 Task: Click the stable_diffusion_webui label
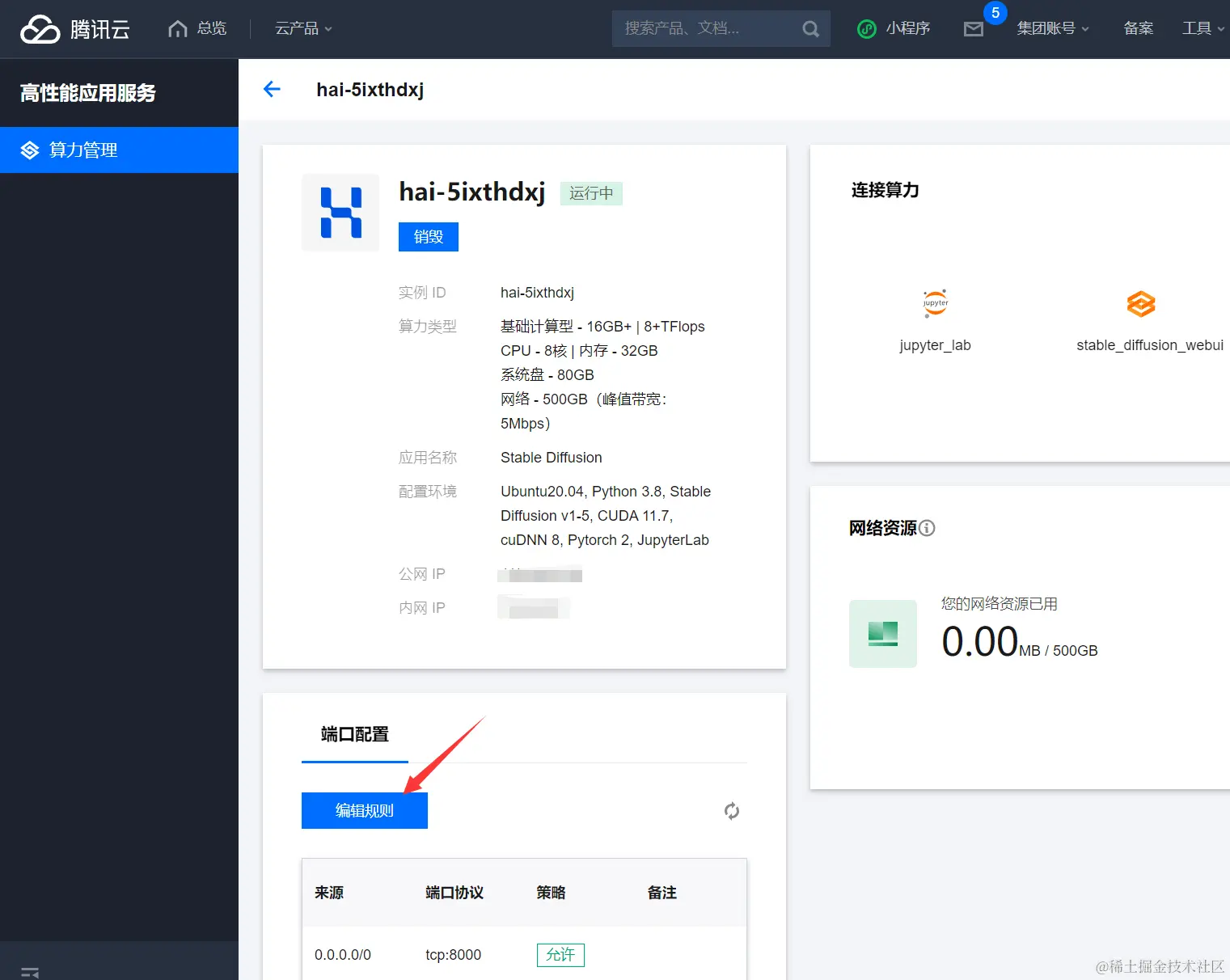1150,345
